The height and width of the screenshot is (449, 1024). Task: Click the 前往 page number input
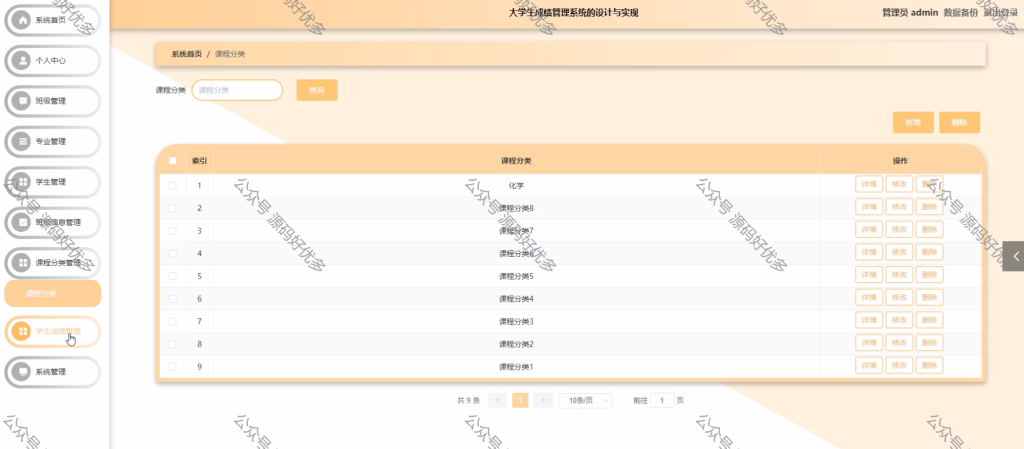pyautogui.click(x=662, y=401)
